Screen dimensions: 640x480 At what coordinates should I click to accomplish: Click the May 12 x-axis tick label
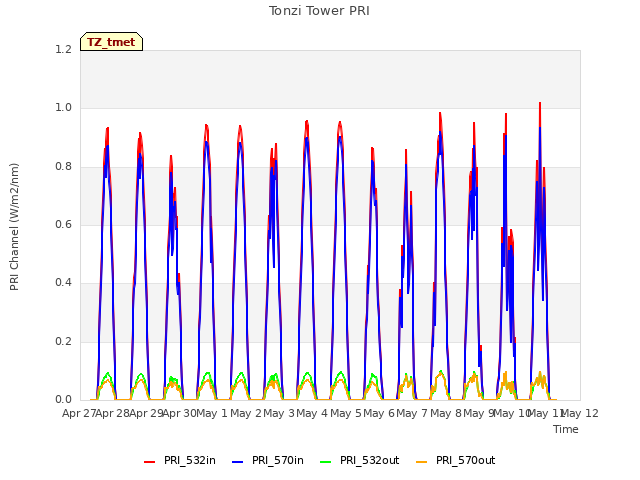580,413
